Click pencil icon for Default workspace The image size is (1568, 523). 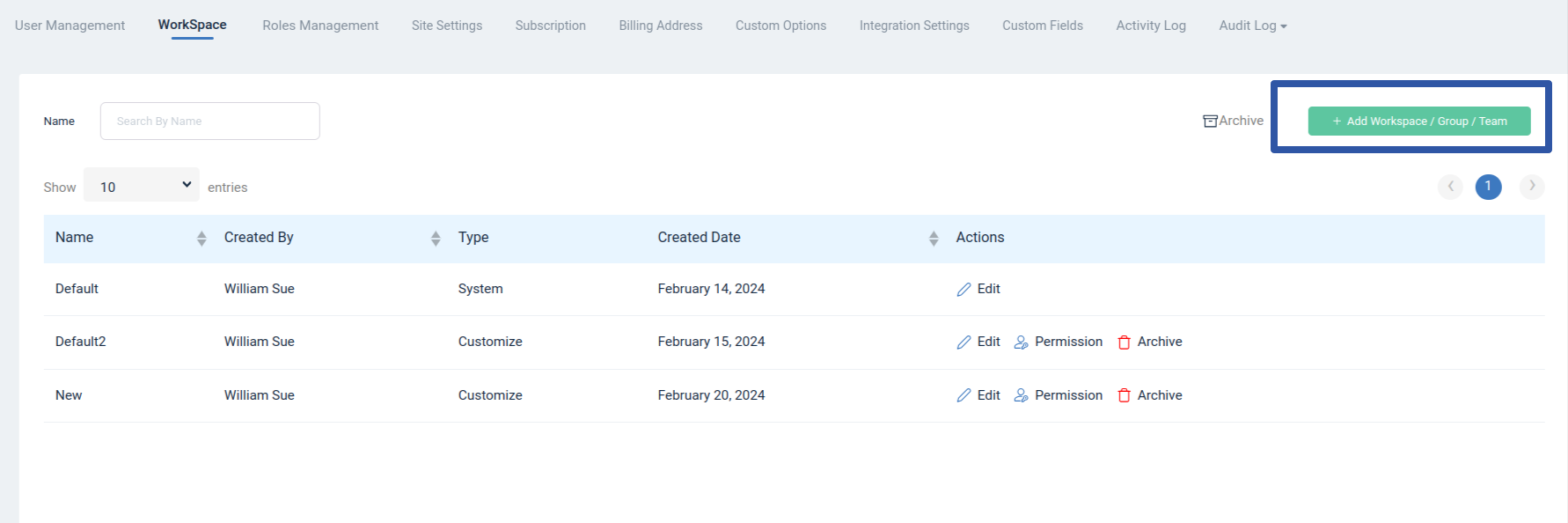pos(964,290)
